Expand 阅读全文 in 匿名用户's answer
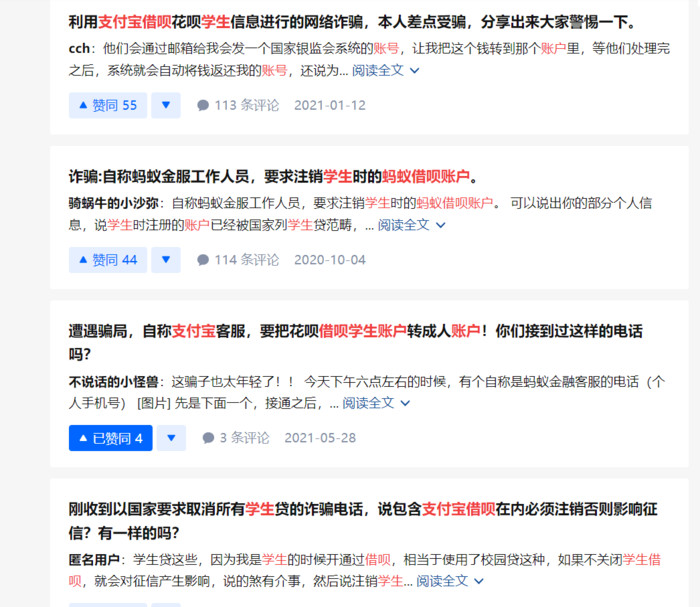 (450, 581)
